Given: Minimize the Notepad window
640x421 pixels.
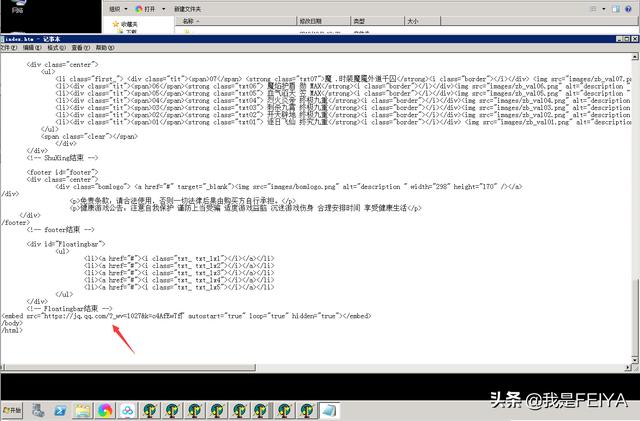Looking at the screenshot, I should (620, 39).
